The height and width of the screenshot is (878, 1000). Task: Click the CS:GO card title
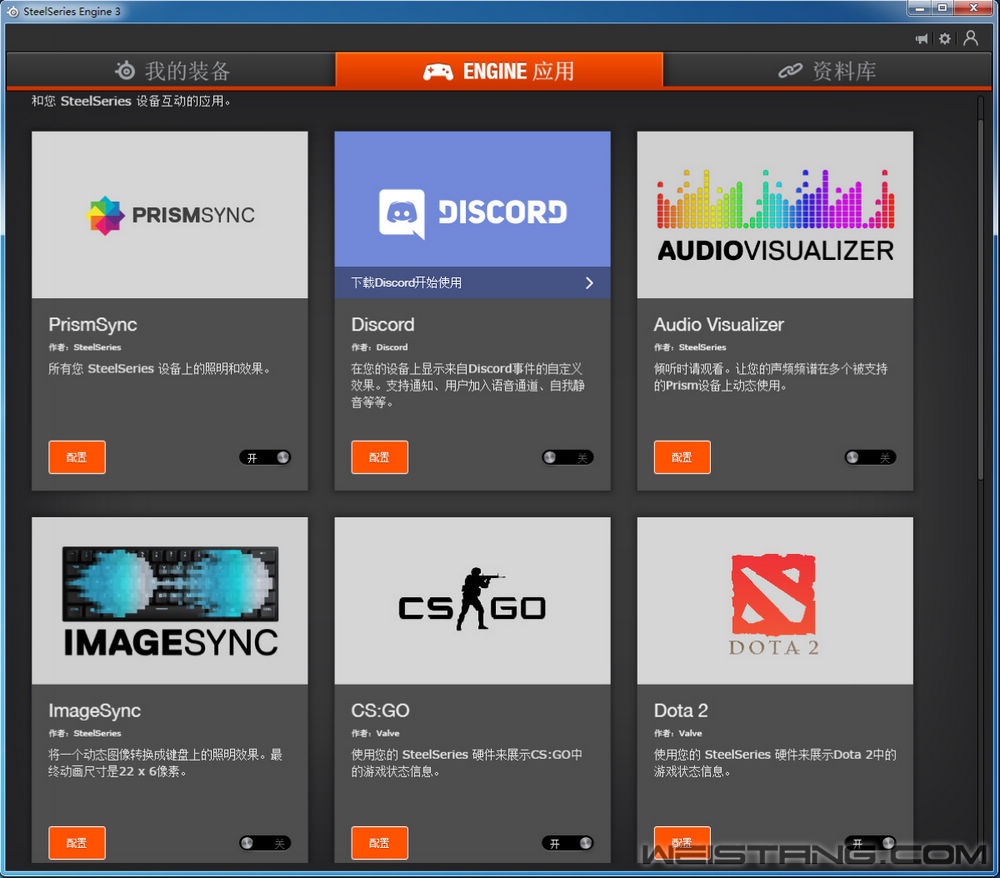coord(381,710)
